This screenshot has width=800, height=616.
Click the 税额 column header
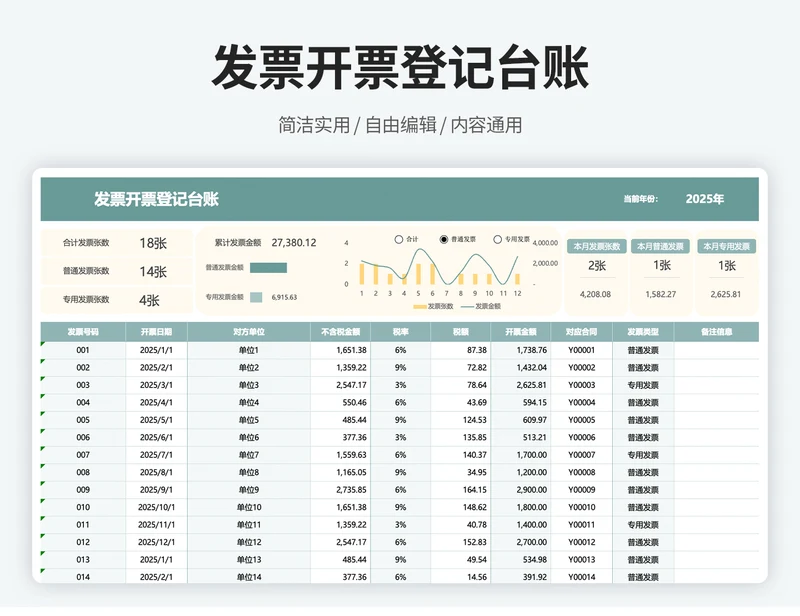pos(461,332)
